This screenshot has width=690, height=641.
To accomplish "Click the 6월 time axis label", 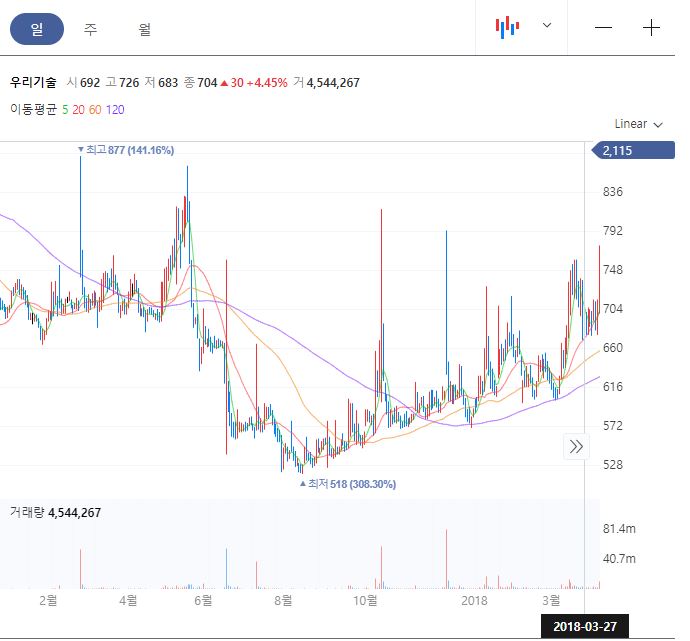I will click(x=203, y=601).
